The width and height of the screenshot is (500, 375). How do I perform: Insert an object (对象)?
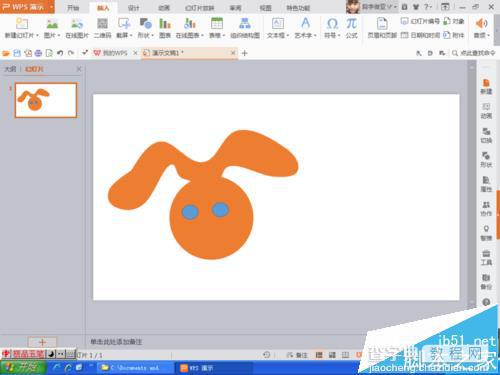coord(454,21)
